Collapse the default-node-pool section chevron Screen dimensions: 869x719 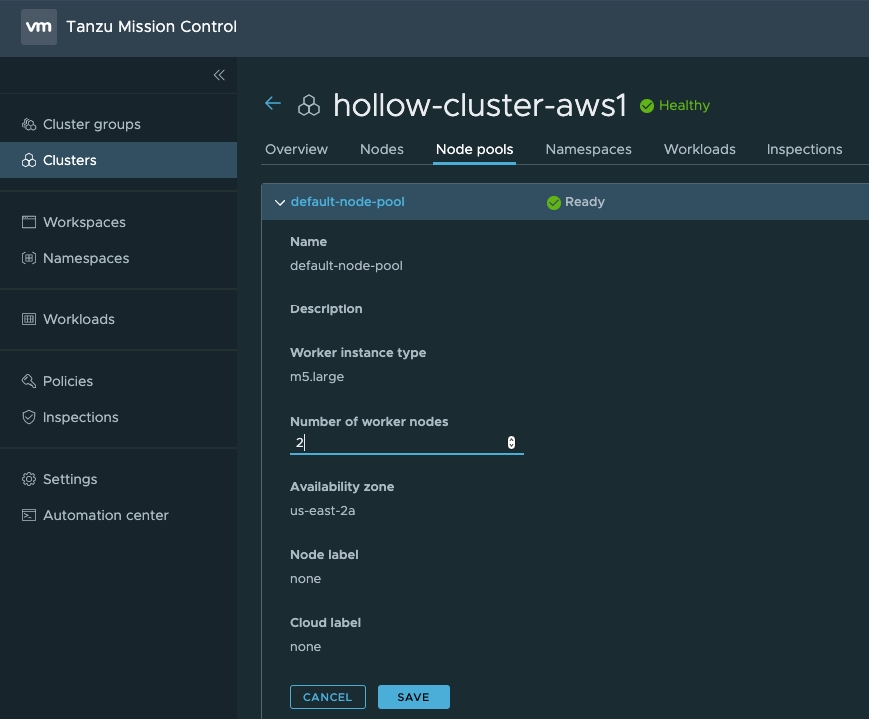[280, 203]
